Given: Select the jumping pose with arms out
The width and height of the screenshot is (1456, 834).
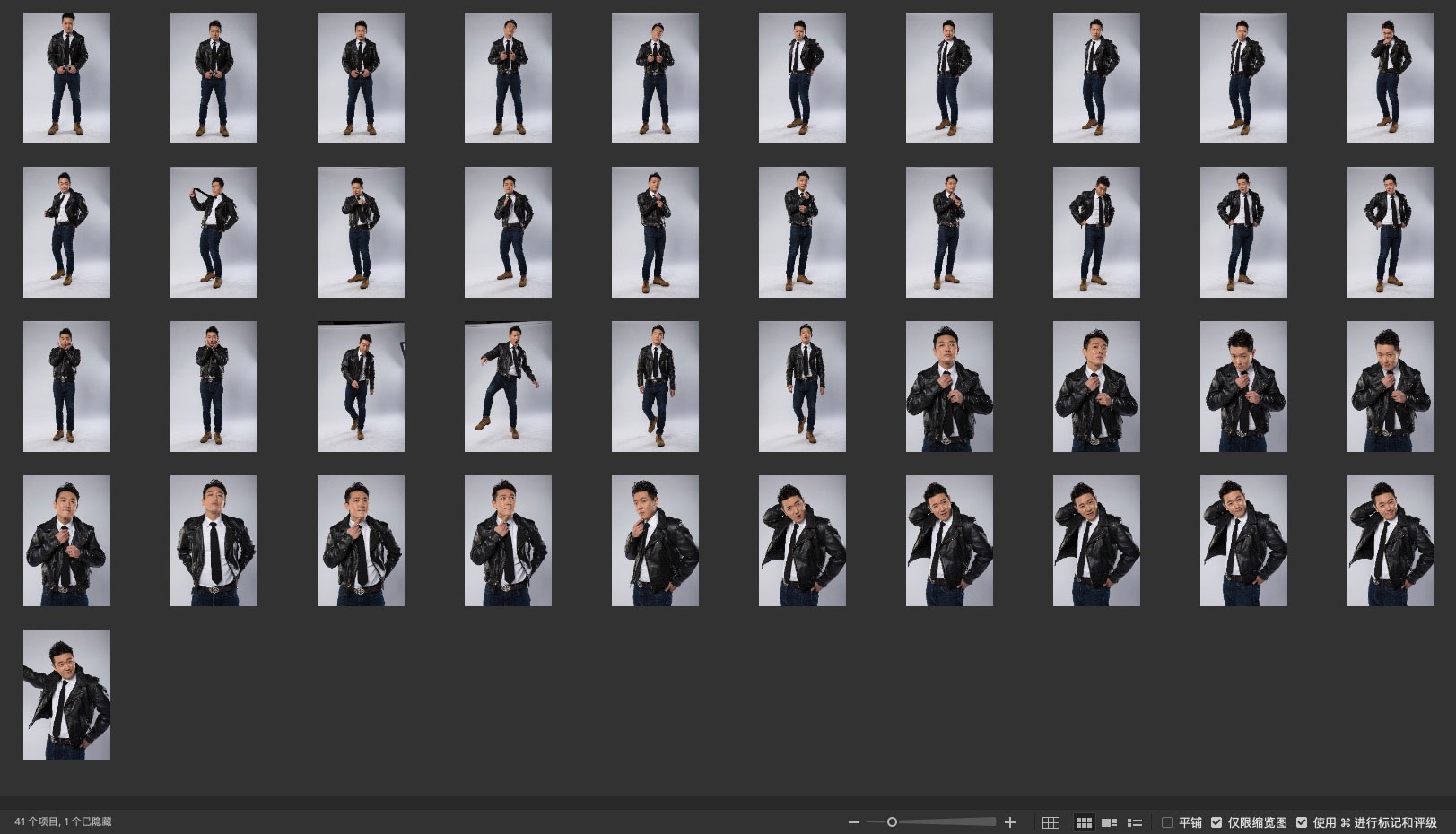Looking at the screenshot, I should (x=508, y=387).
